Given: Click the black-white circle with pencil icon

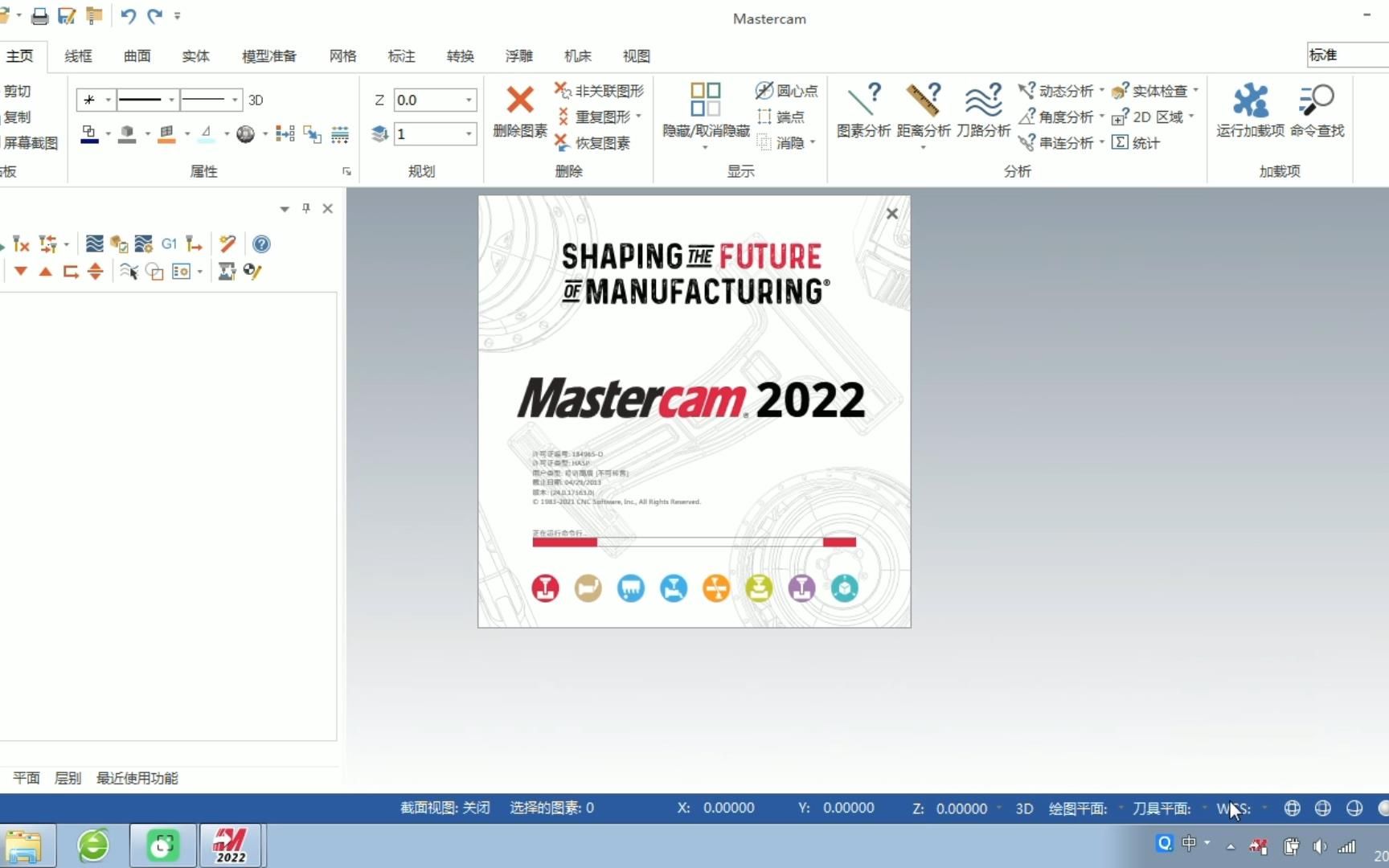Looking at the screenshot, I should (x=252, y=272).
